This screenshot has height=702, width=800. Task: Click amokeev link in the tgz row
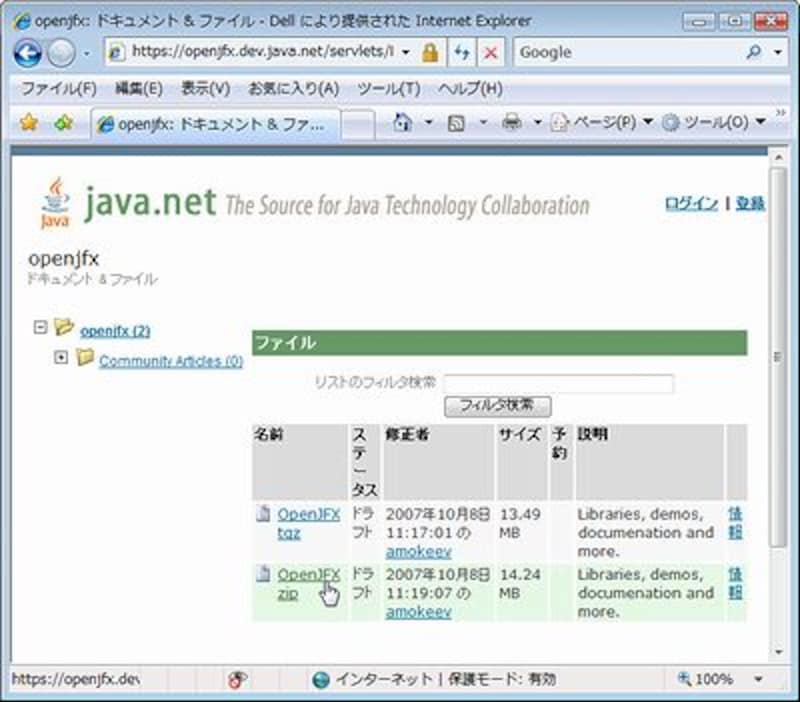click(419, 551)
